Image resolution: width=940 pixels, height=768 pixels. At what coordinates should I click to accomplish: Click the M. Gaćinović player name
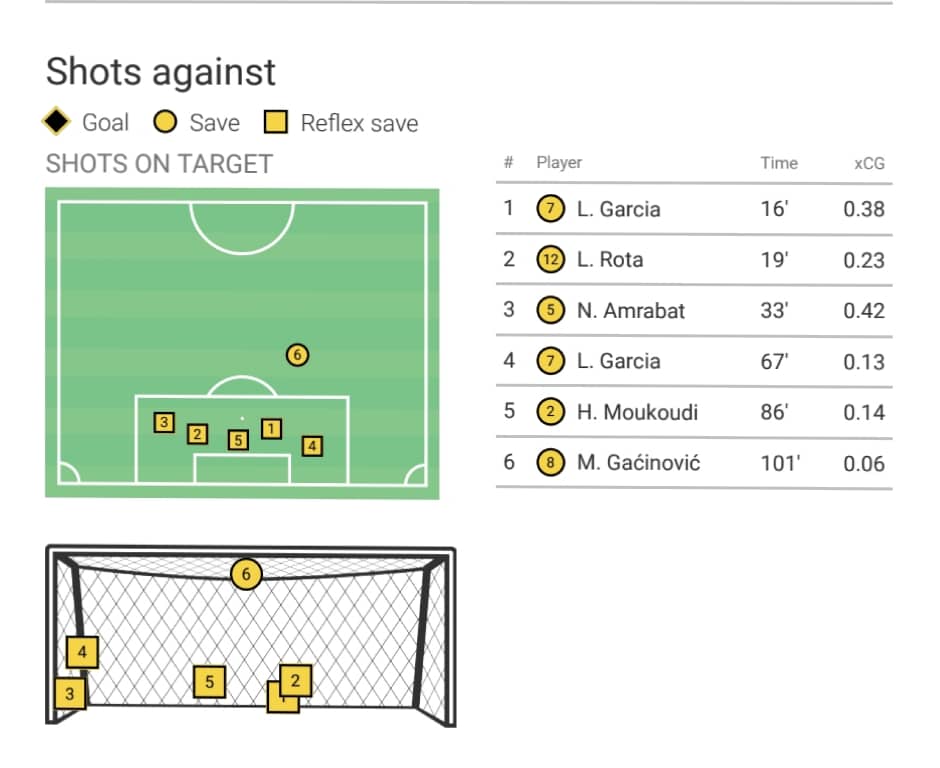(638, 463)
